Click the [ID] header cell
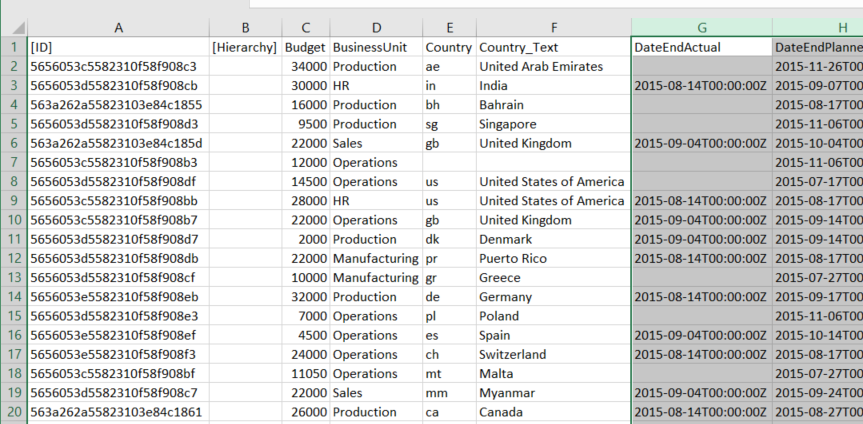This screenshot has width=863, height=424. (118, 47)
